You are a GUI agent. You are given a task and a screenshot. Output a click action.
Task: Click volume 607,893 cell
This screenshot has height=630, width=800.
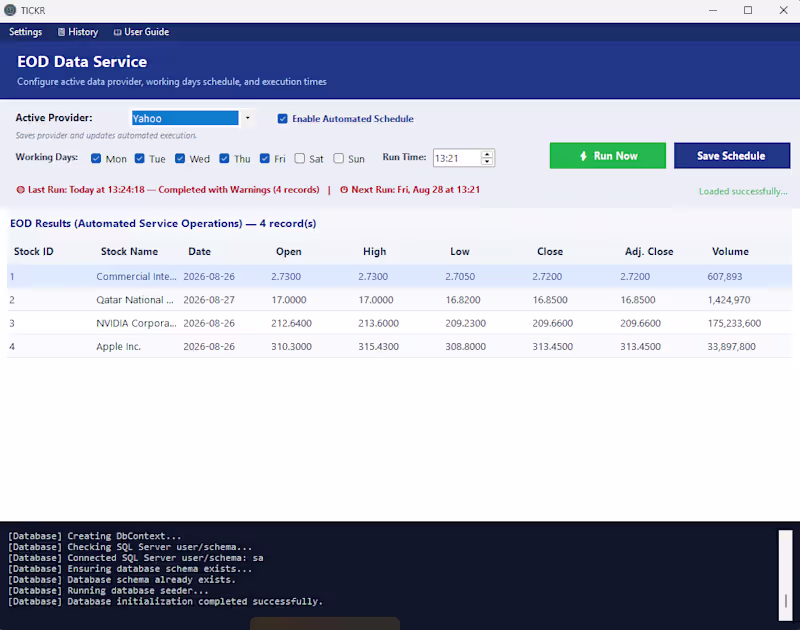tap(725, 276)
